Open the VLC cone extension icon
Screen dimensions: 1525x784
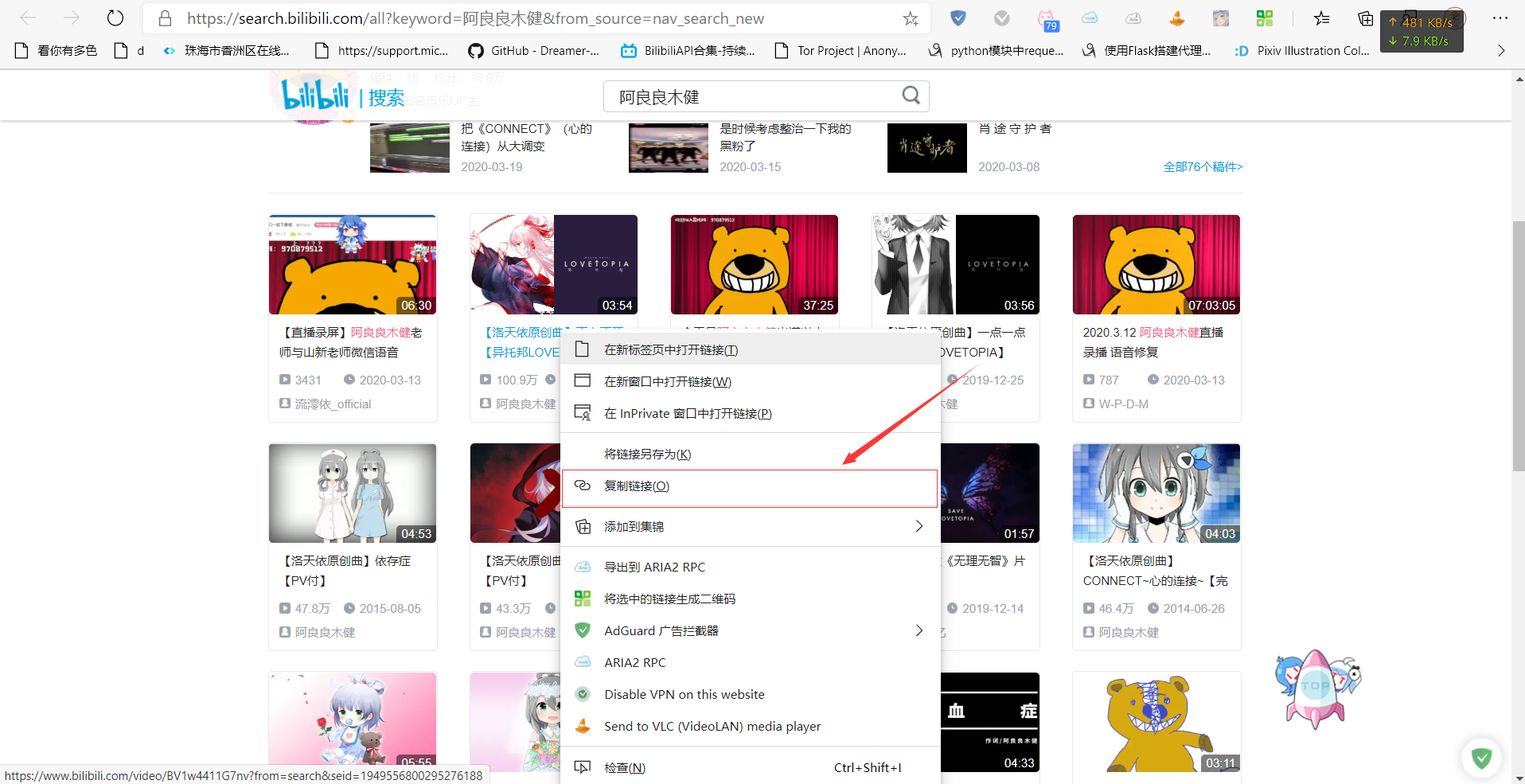(x=1177, y=18)
